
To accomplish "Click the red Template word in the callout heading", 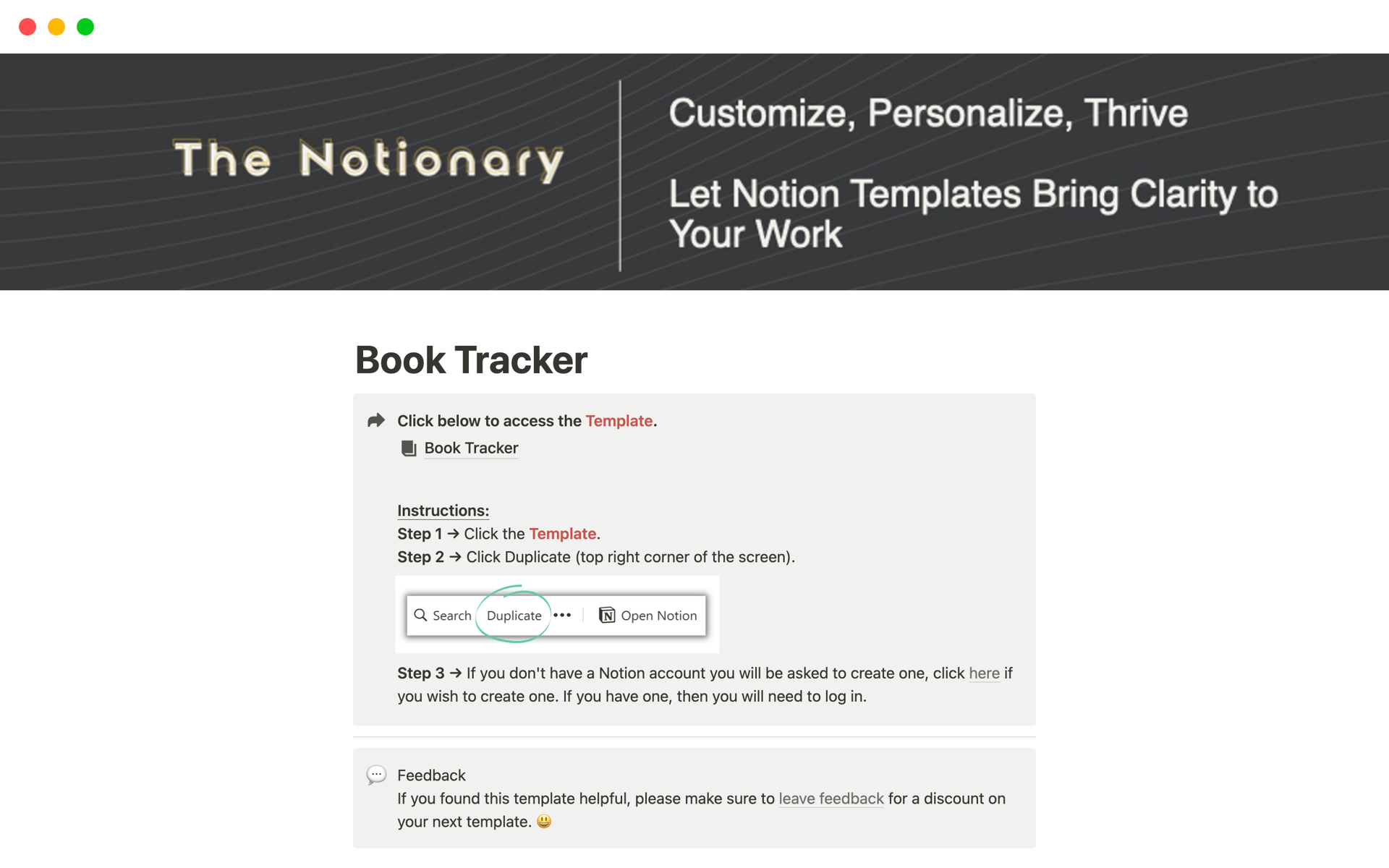I will click(619, 421).
